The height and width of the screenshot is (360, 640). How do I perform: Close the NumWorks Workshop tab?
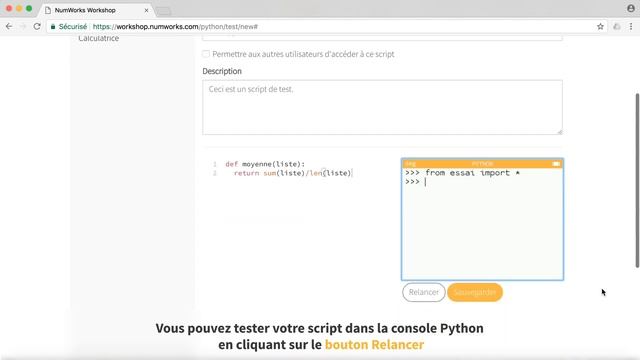[147, 10]
